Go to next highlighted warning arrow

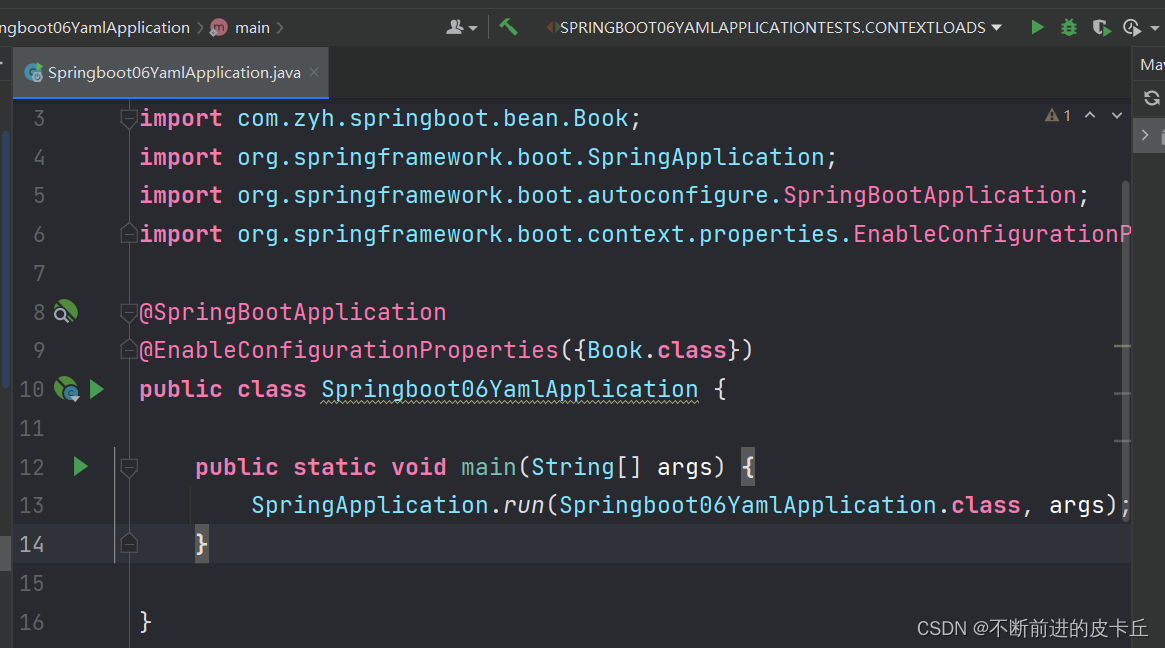[x=1117, y=115]
